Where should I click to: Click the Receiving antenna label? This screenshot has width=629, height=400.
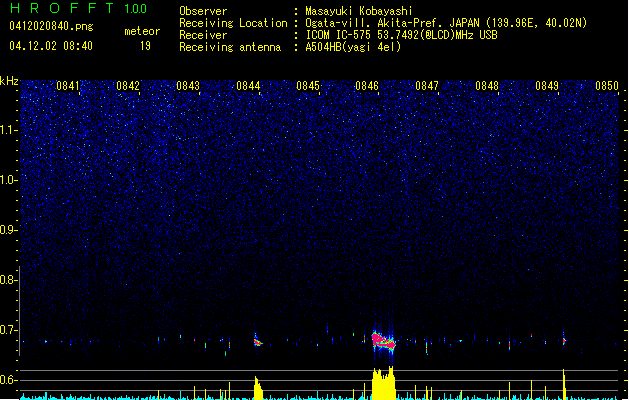point(230,47)
